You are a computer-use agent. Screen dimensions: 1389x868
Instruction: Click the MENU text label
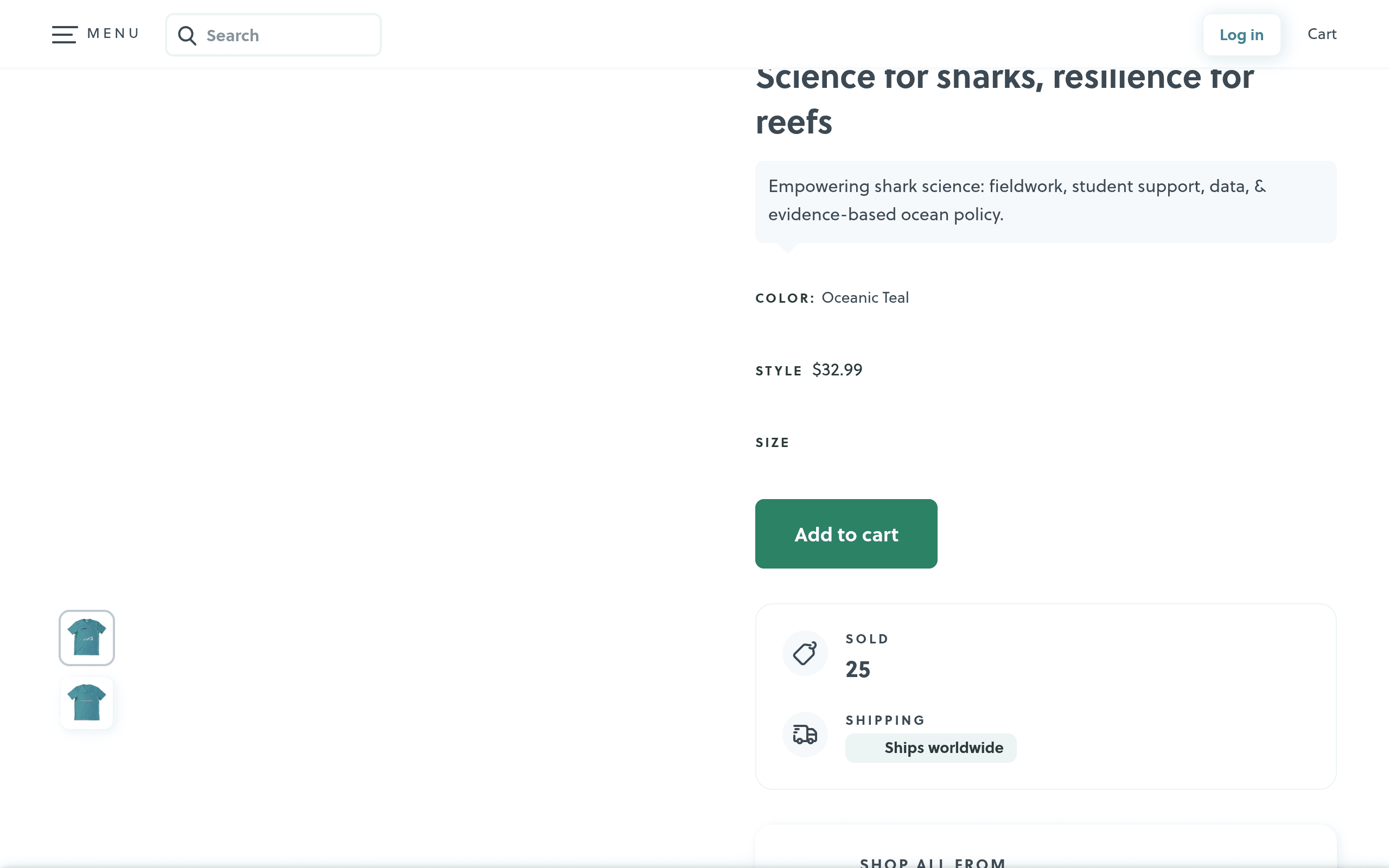(x=113, y=33)
